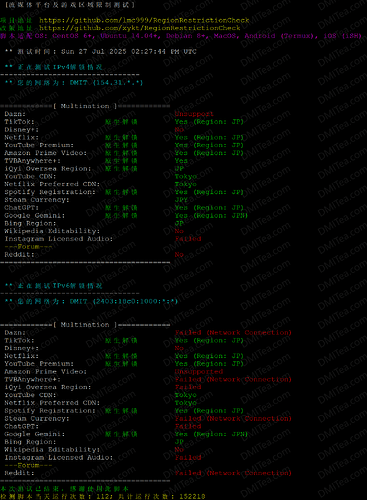This screenshot has width=367, height=500.
Task: Click "Instagram Licensed Audio:" label in IPv6 results
Action: (x=59, y=458)
